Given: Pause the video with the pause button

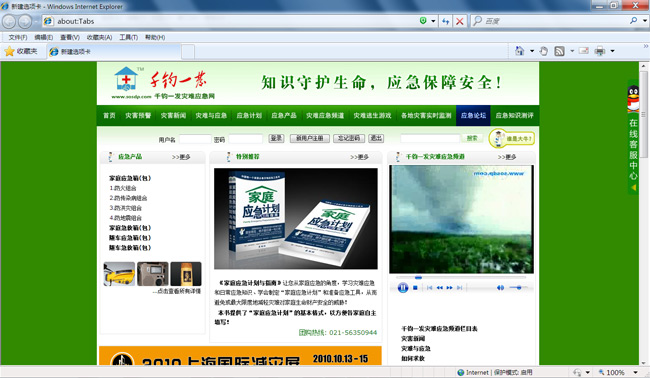Looking at the screenshot, I should point(403,287).
